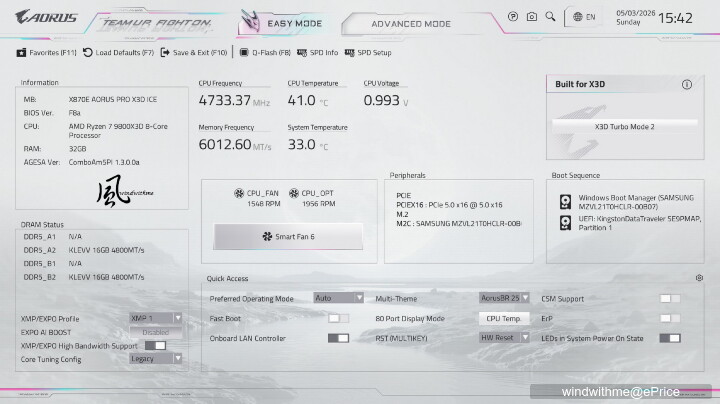
Task: Click the Favorites star folder icon
Action: tap(21, 53)
